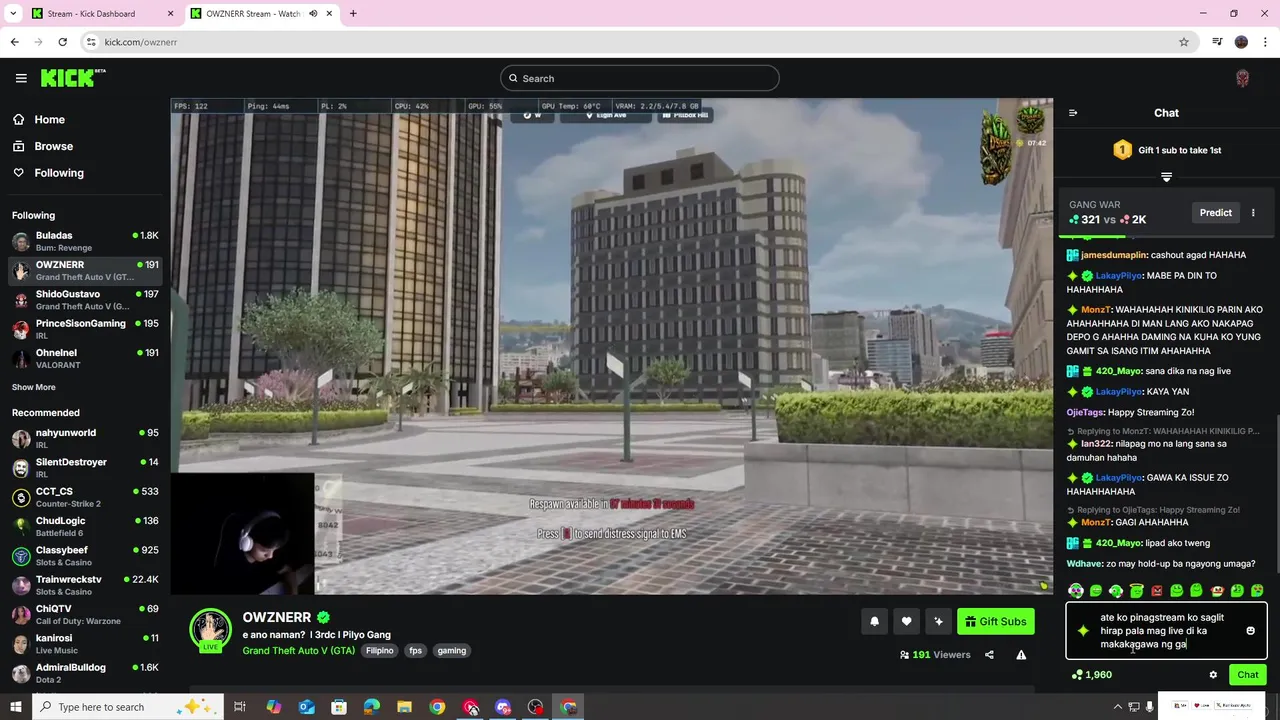
Task: Open the tab search dropdown arrow
Action: click(x=13, y=14)
